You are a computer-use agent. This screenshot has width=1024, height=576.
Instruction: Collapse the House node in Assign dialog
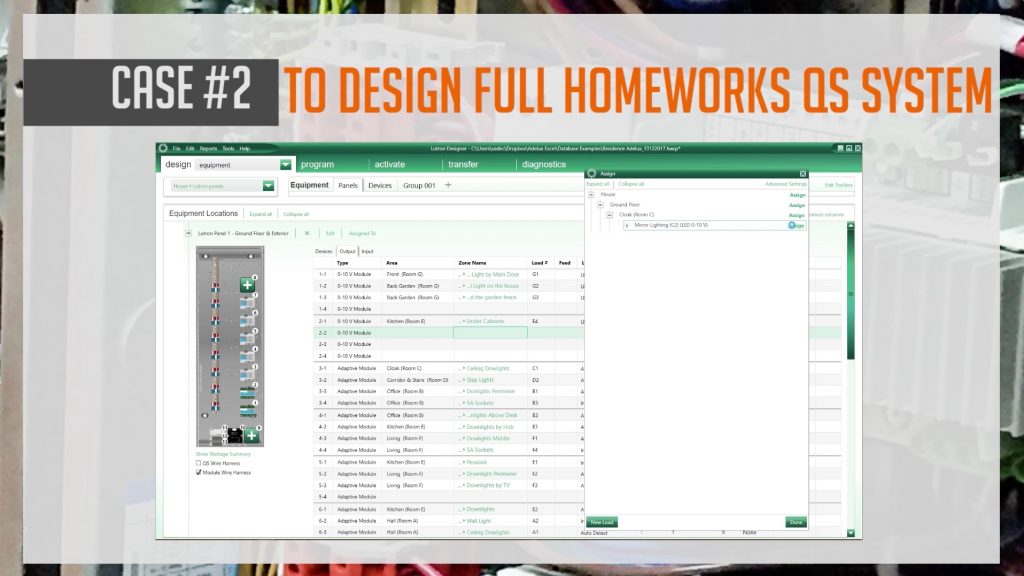591,195
